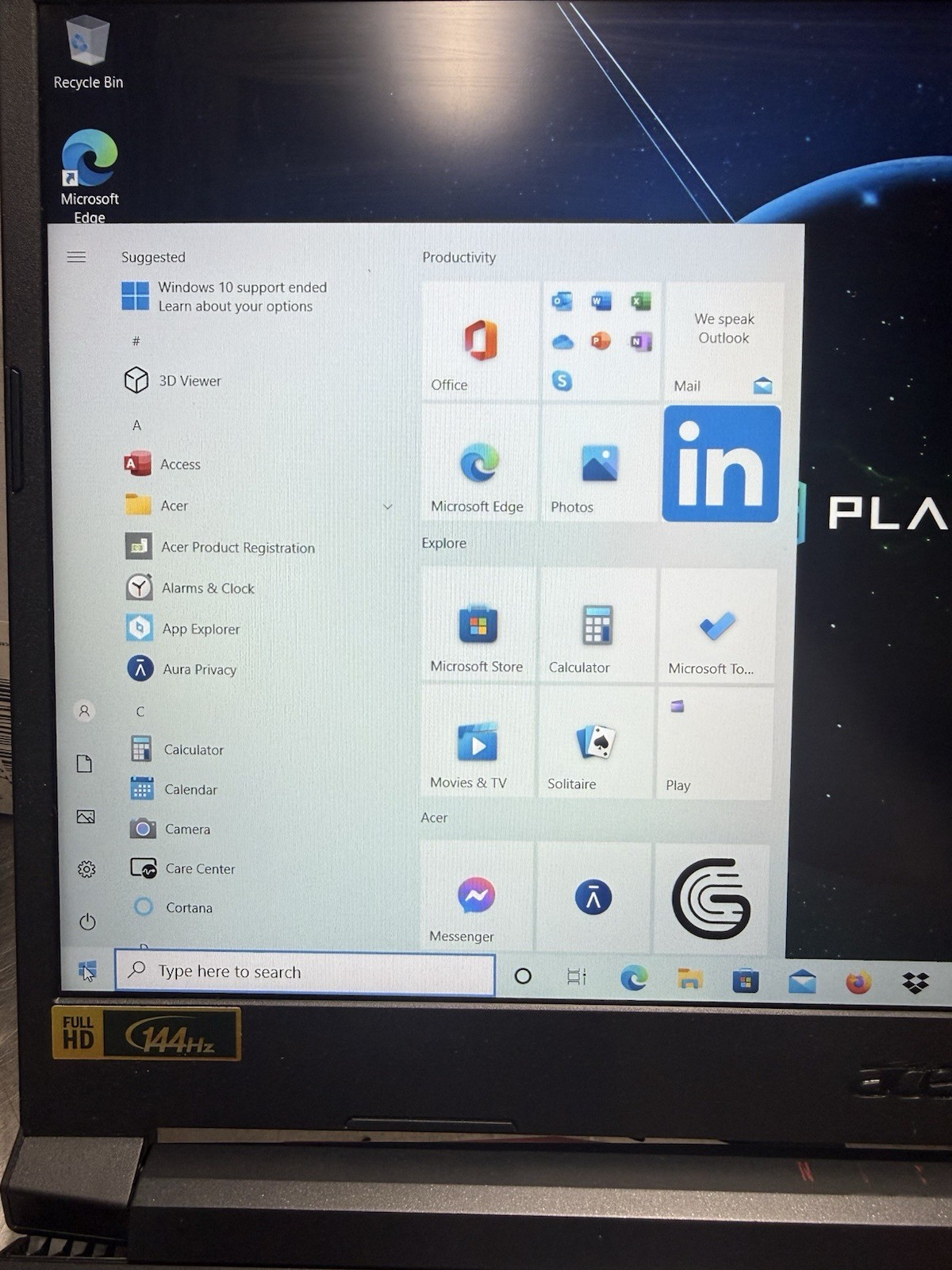This screenshot has width=952, height=1270.
Task: Launch Access from app list
Action: (163, 464)
